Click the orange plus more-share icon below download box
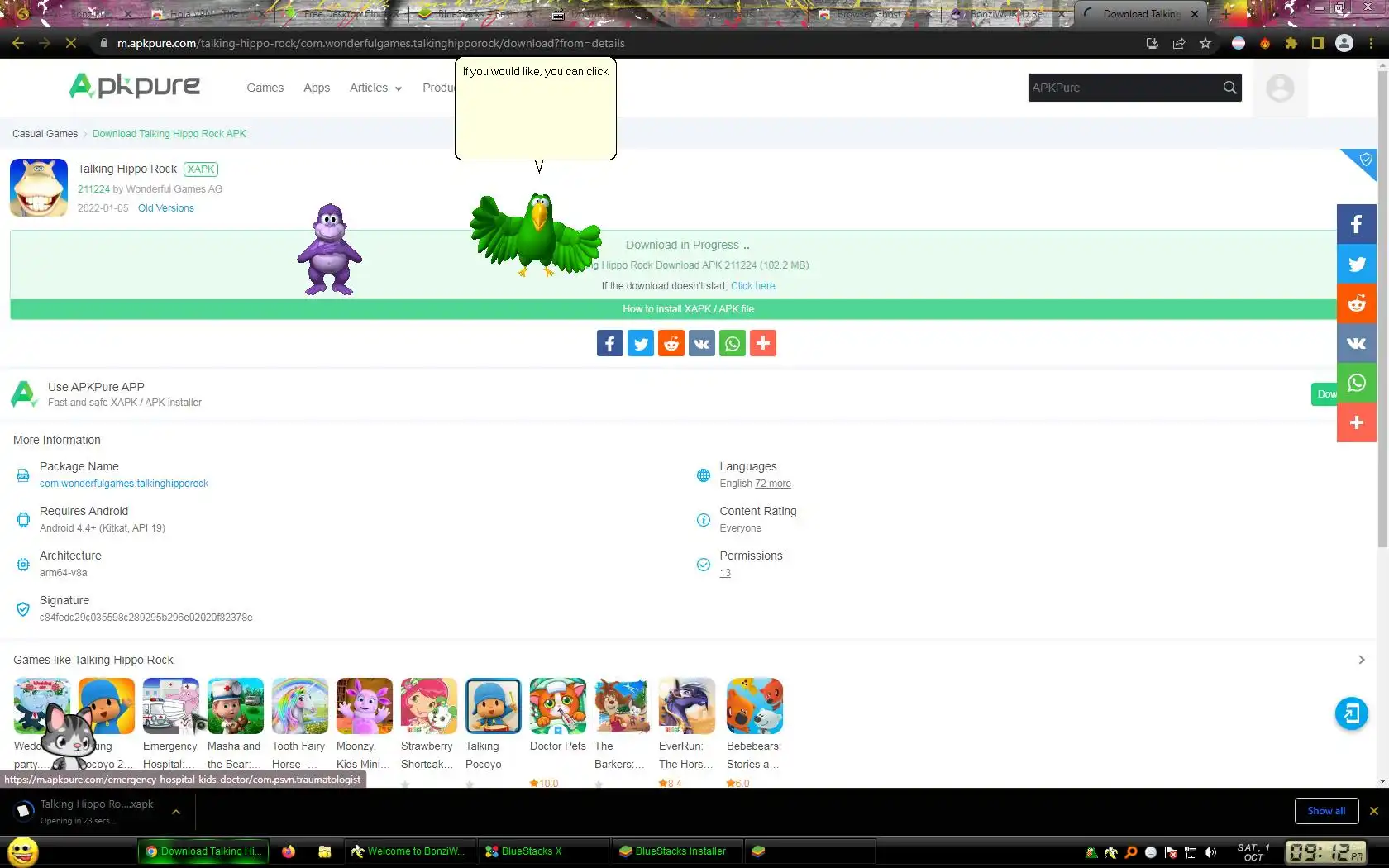 [763, 343]
